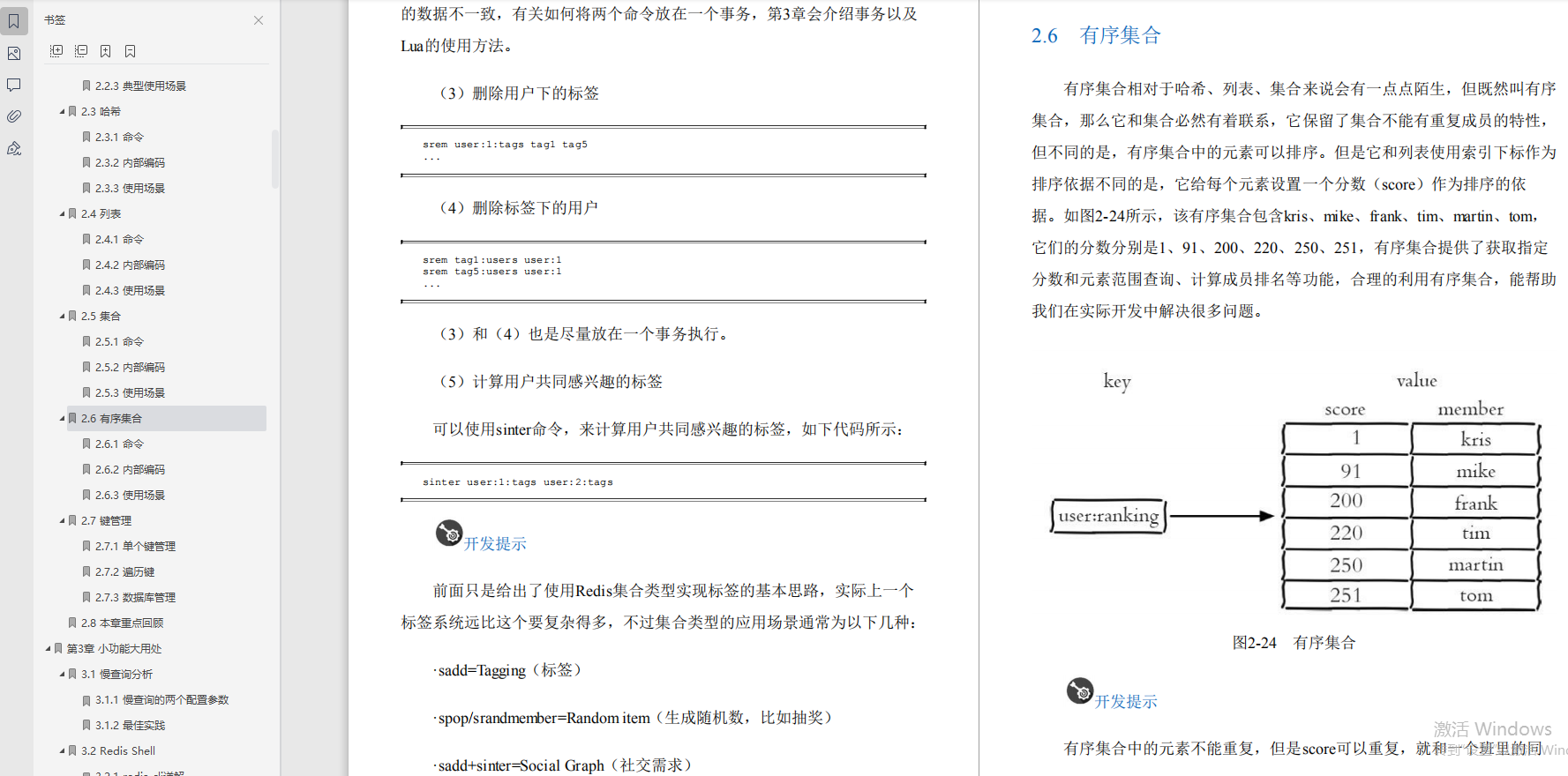Click the 图2-24 有序集合 caption

[1294, 643]
